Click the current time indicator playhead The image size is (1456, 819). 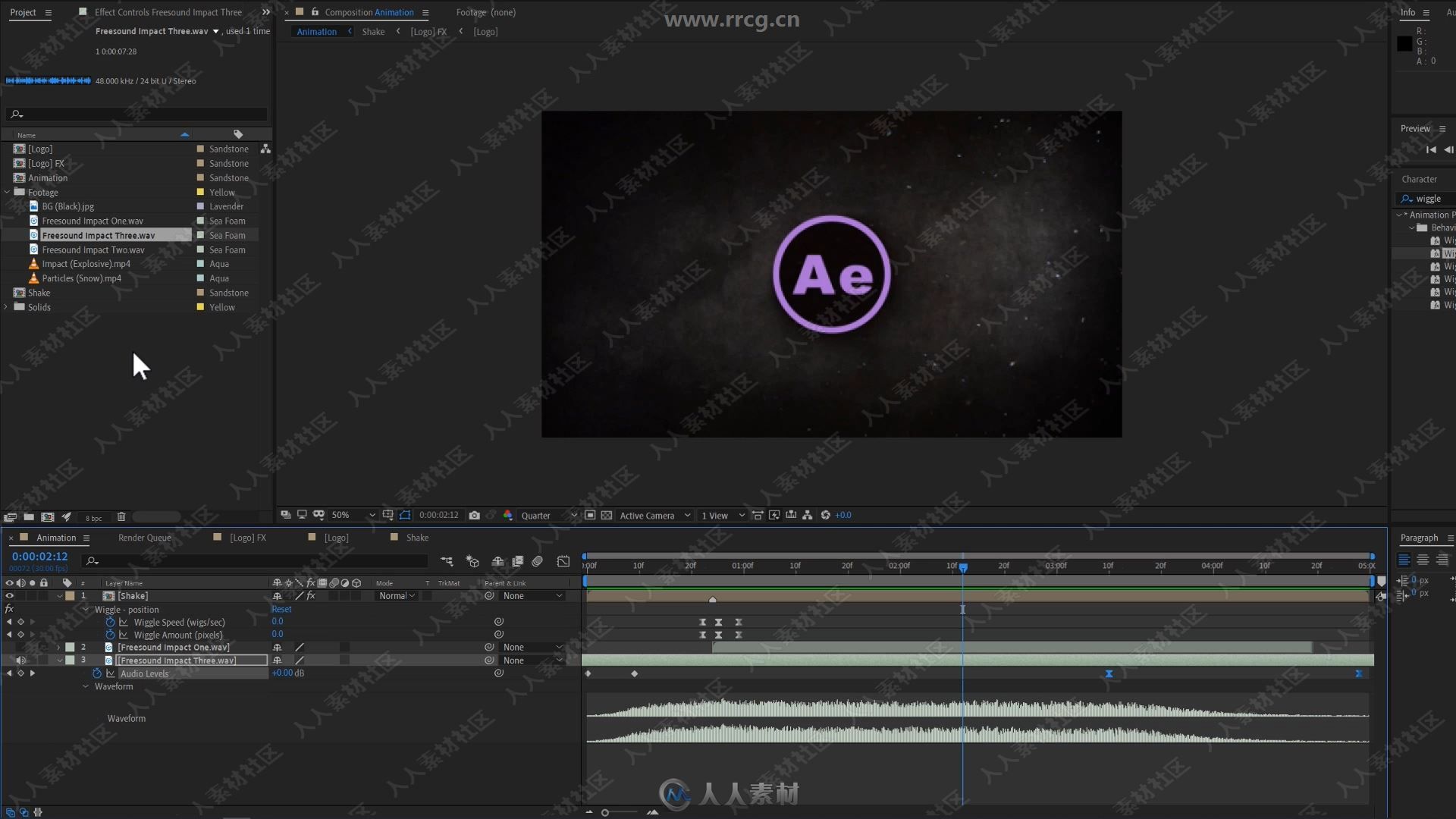pos(963,567)
